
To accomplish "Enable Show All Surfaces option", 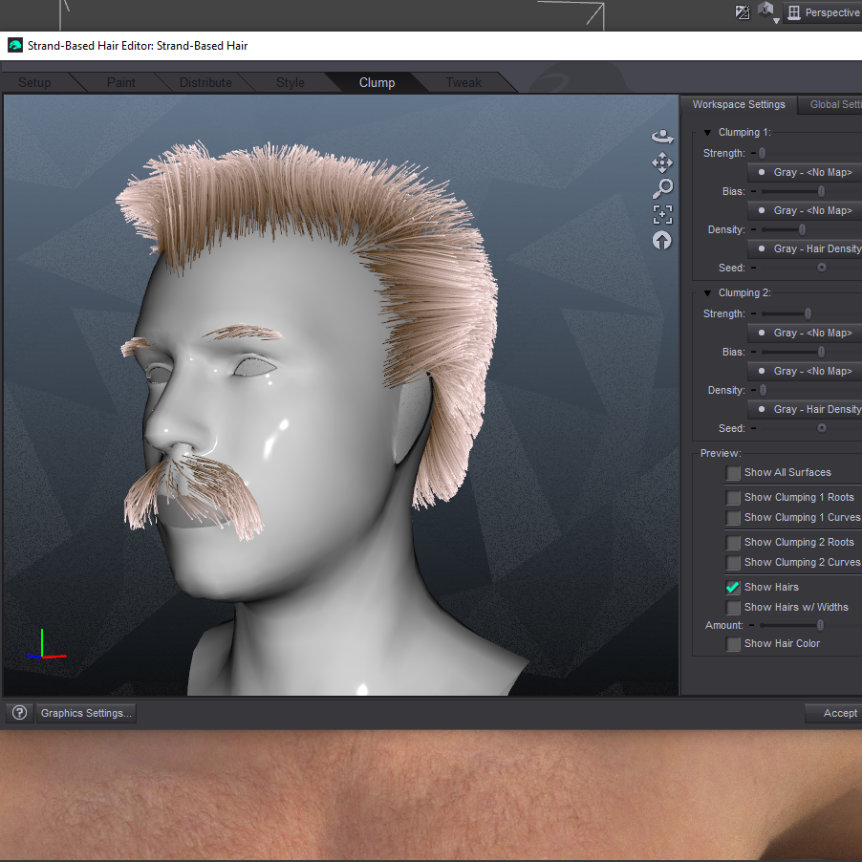I will pyautogui.click(x=733, y=473).
